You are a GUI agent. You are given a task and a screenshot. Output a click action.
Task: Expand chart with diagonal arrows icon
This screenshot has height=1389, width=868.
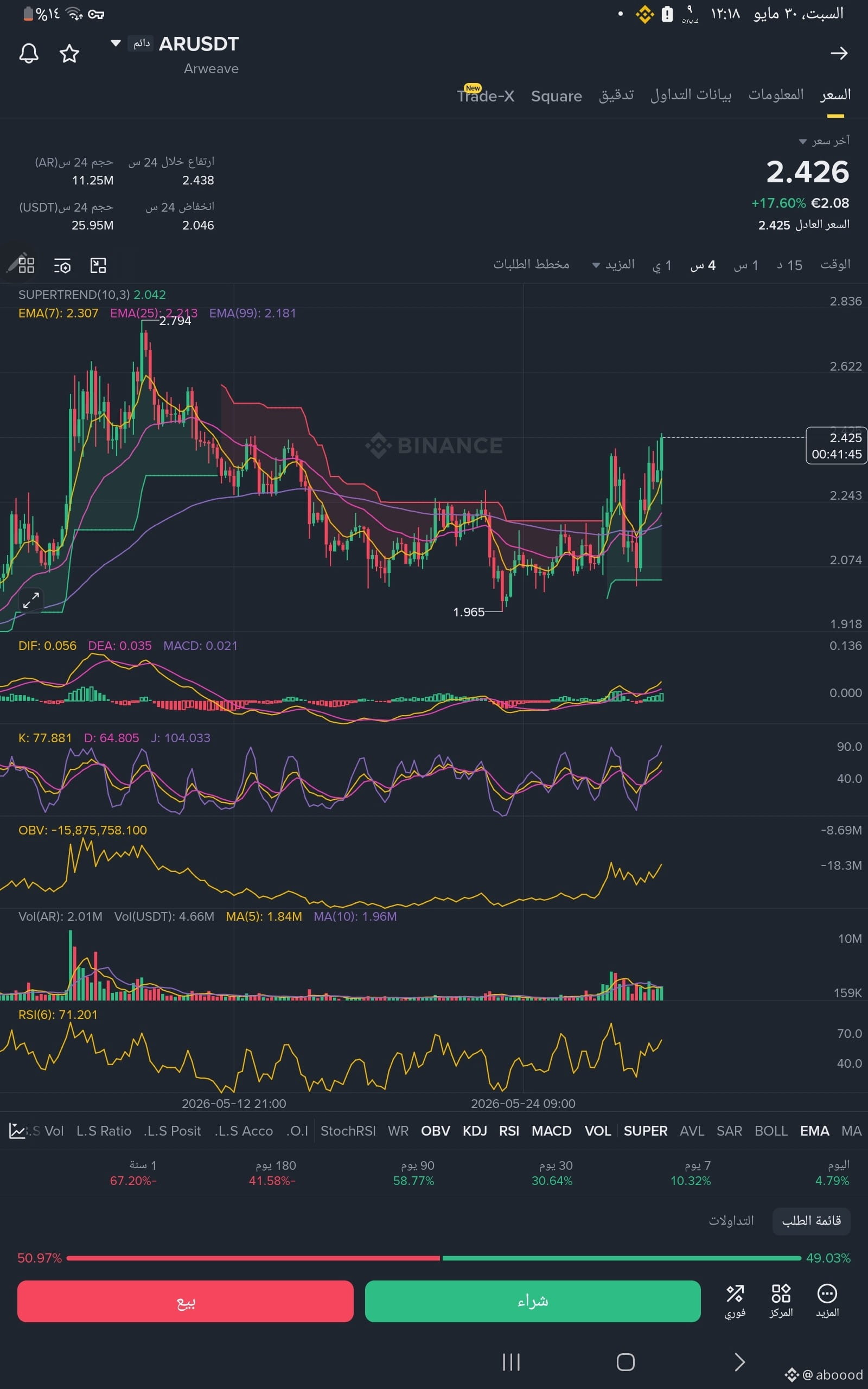(x=30, y=601)
